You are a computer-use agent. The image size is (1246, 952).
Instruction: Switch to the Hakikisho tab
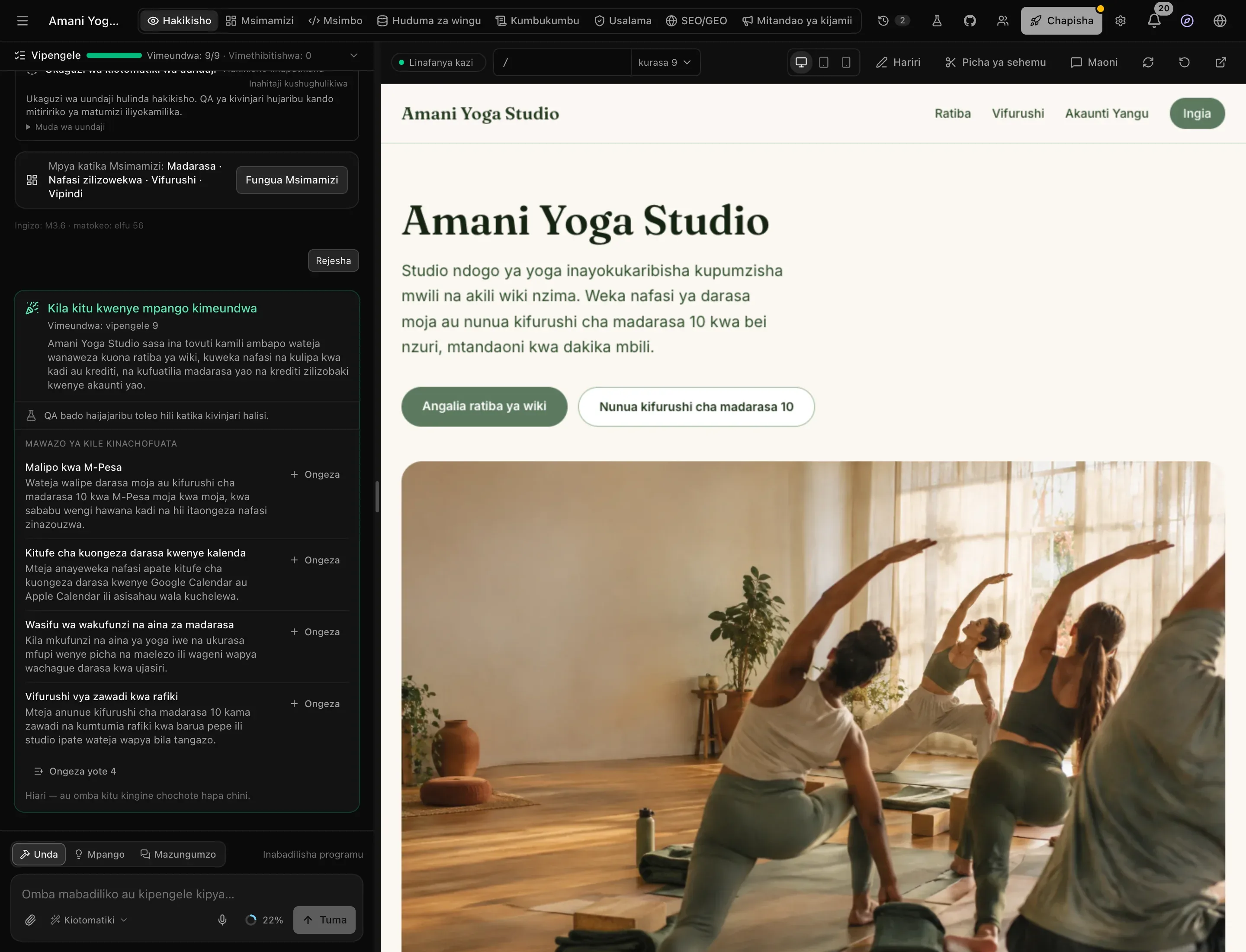click(x=179, y=21)
